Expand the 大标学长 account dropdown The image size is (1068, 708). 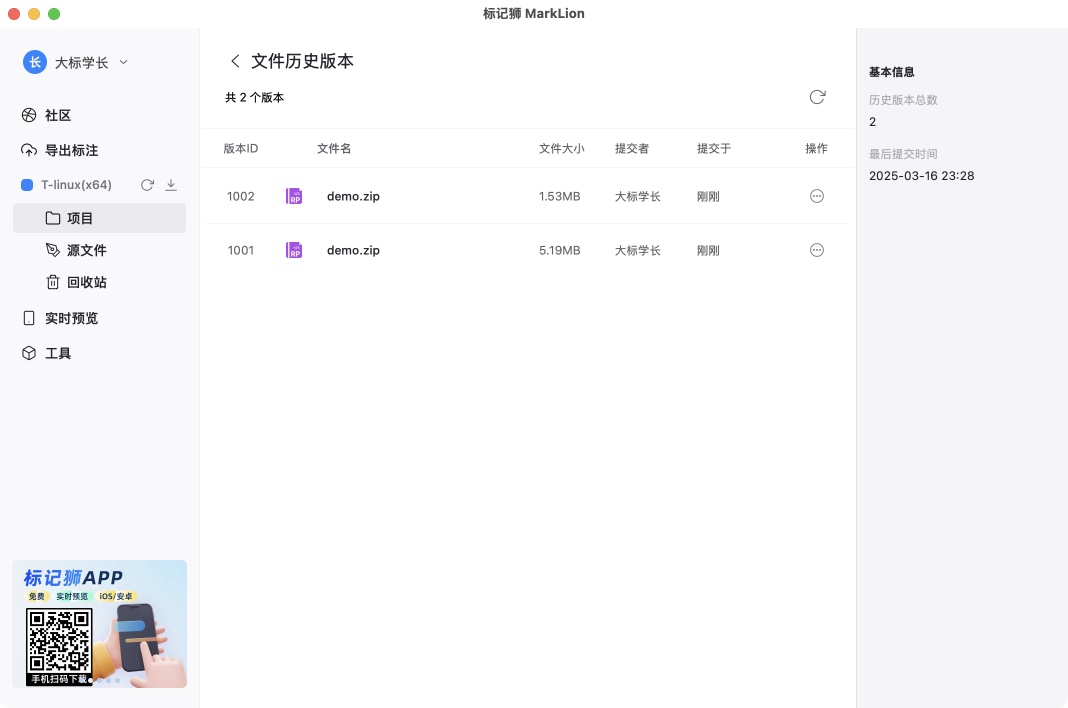pyautogui.click(x=123, y=62)
